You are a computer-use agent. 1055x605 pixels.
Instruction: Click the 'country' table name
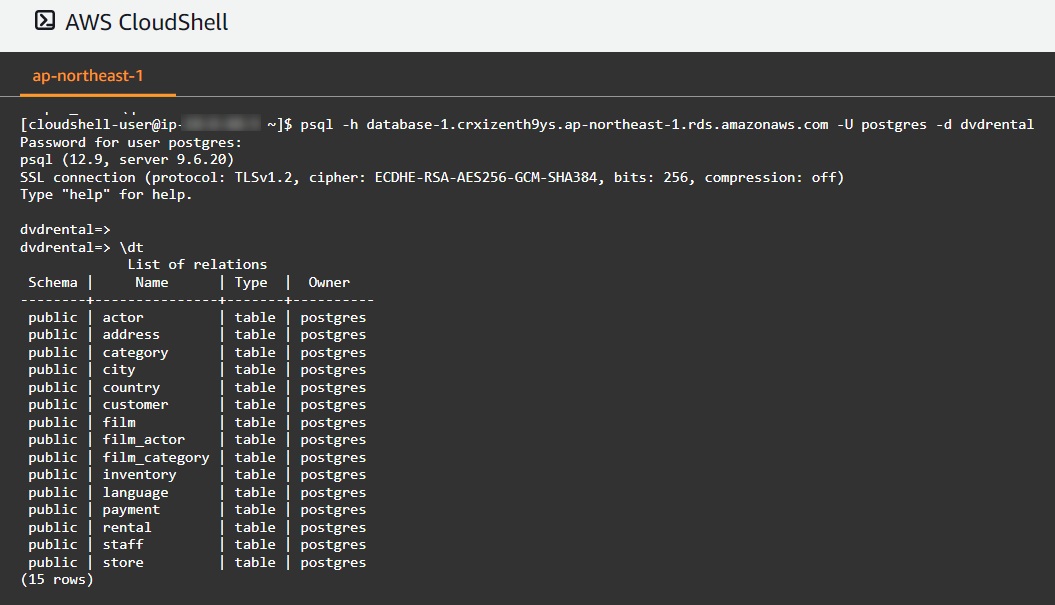coord(131,388)
